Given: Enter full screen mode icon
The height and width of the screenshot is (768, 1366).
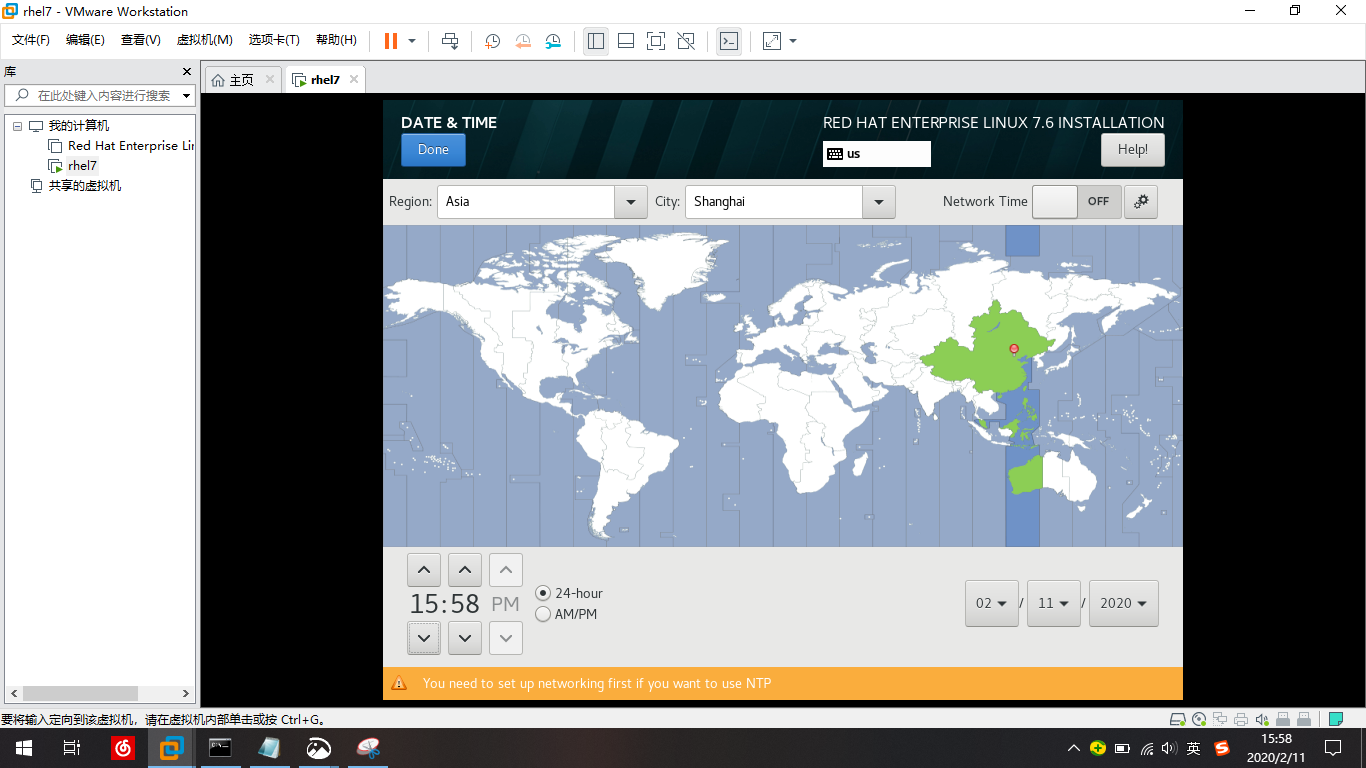Looking at the screenshot, I should [x=656, y=41].
